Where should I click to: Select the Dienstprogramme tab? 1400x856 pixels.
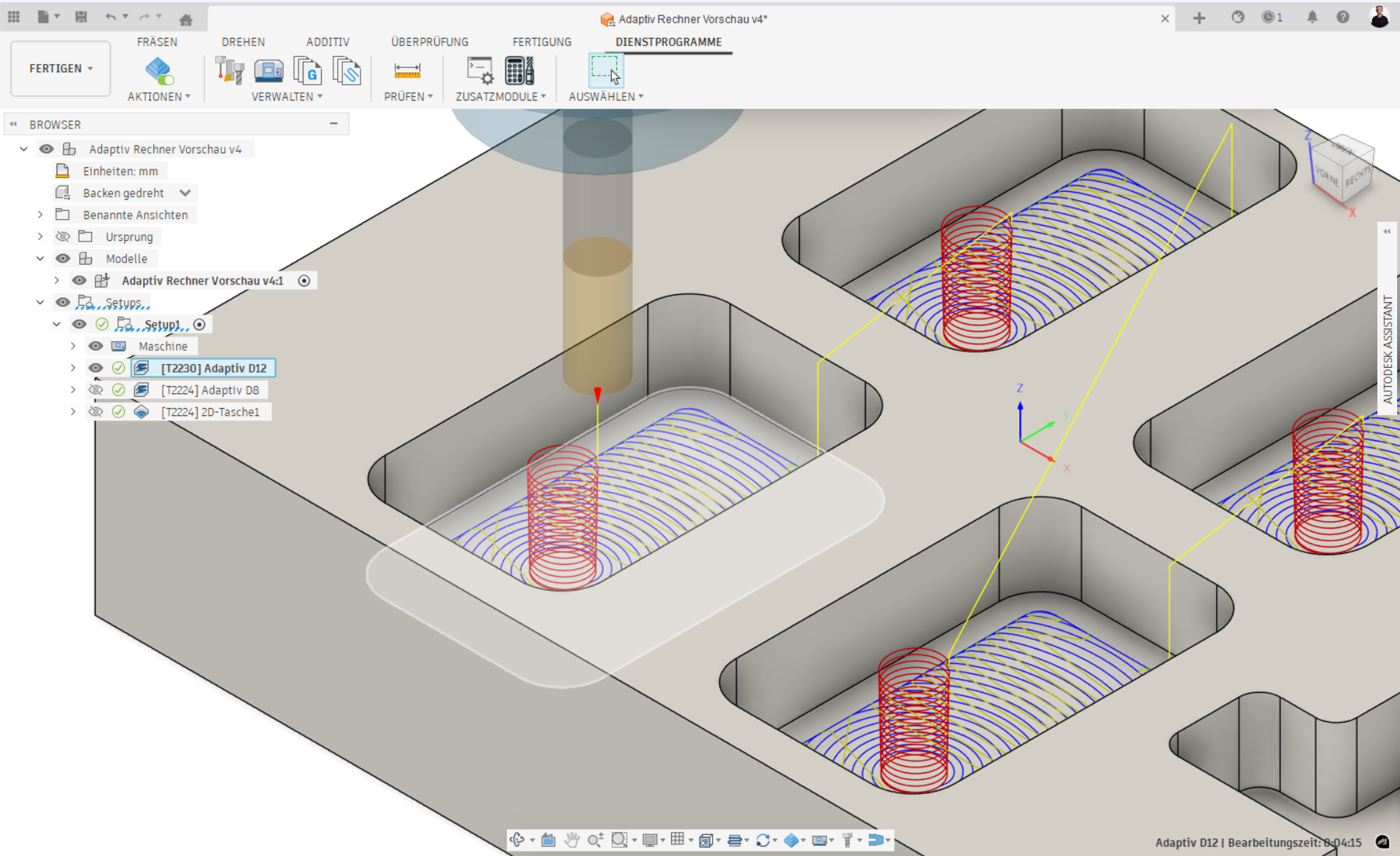pos(668,42)
